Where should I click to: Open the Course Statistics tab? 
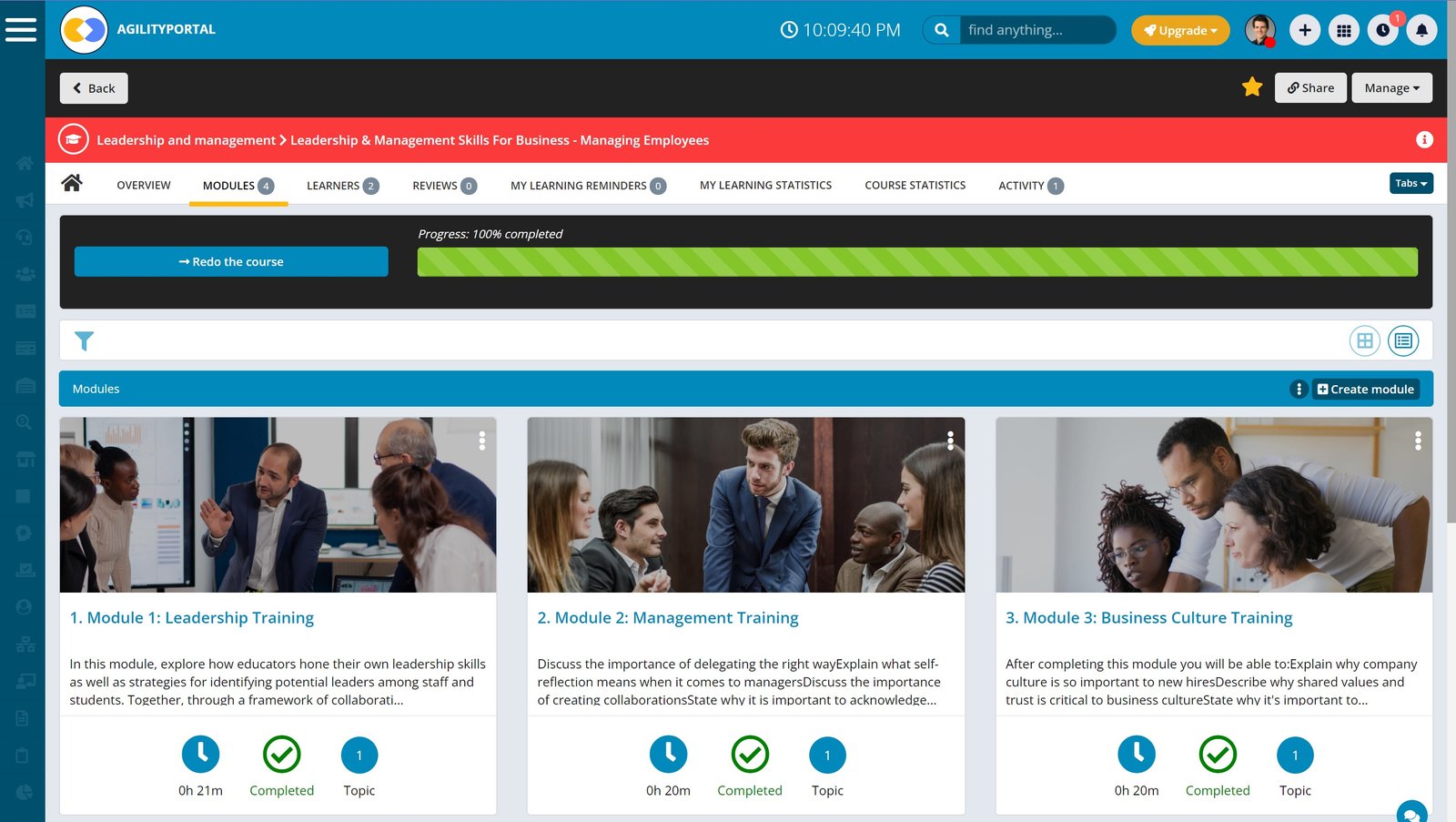click(x=915, y=186)
